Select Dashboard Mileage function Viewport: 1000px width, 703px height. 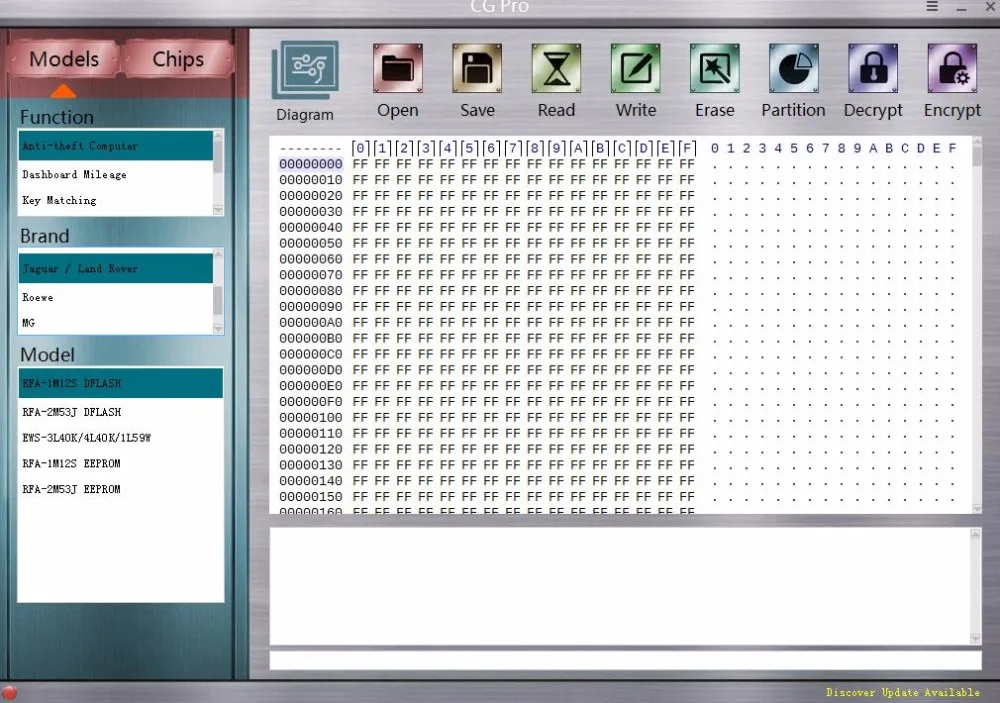point(115,174)
